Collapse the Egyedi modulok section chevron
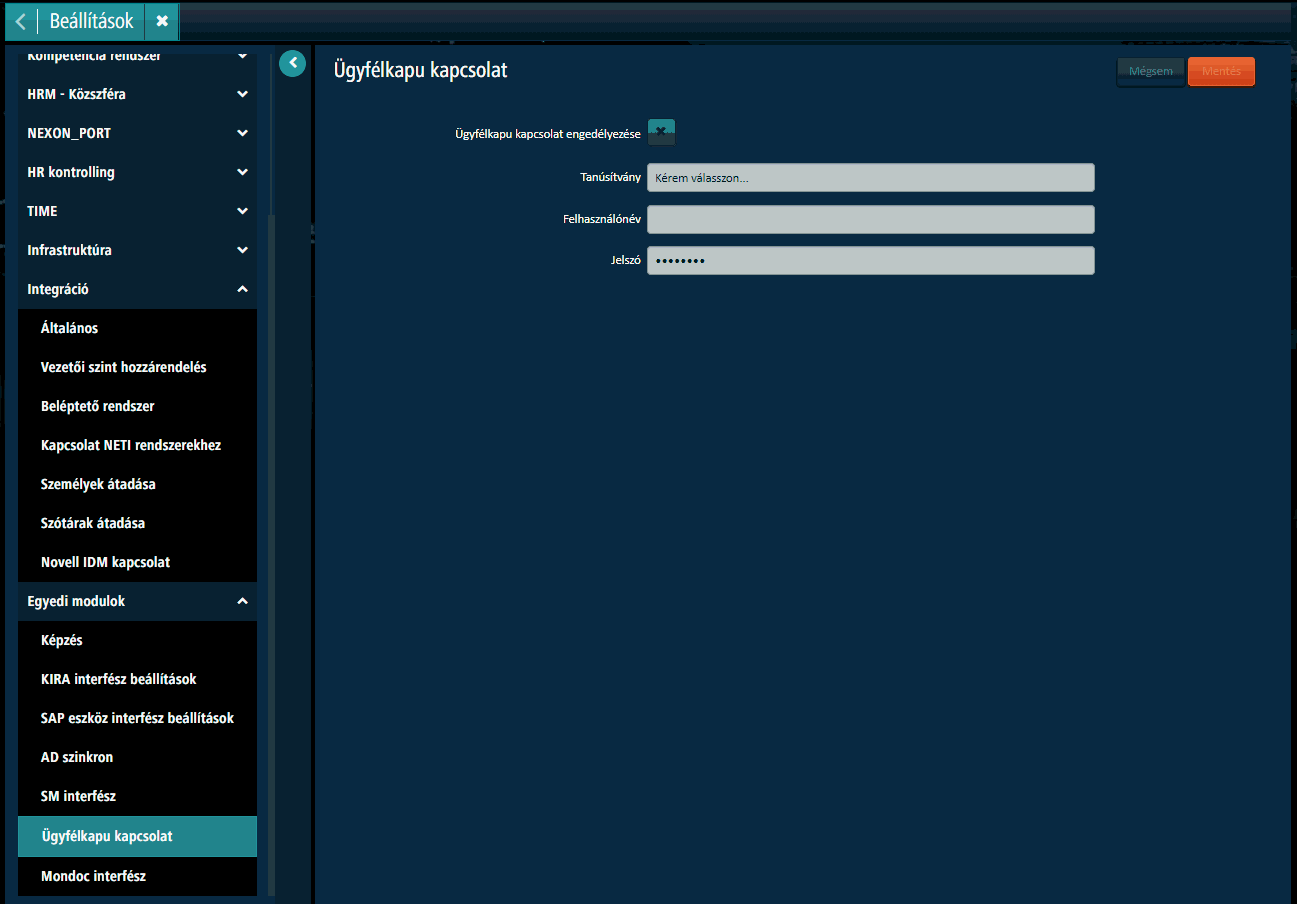This screenshot has width=1297, height=904. click(242, 601)
